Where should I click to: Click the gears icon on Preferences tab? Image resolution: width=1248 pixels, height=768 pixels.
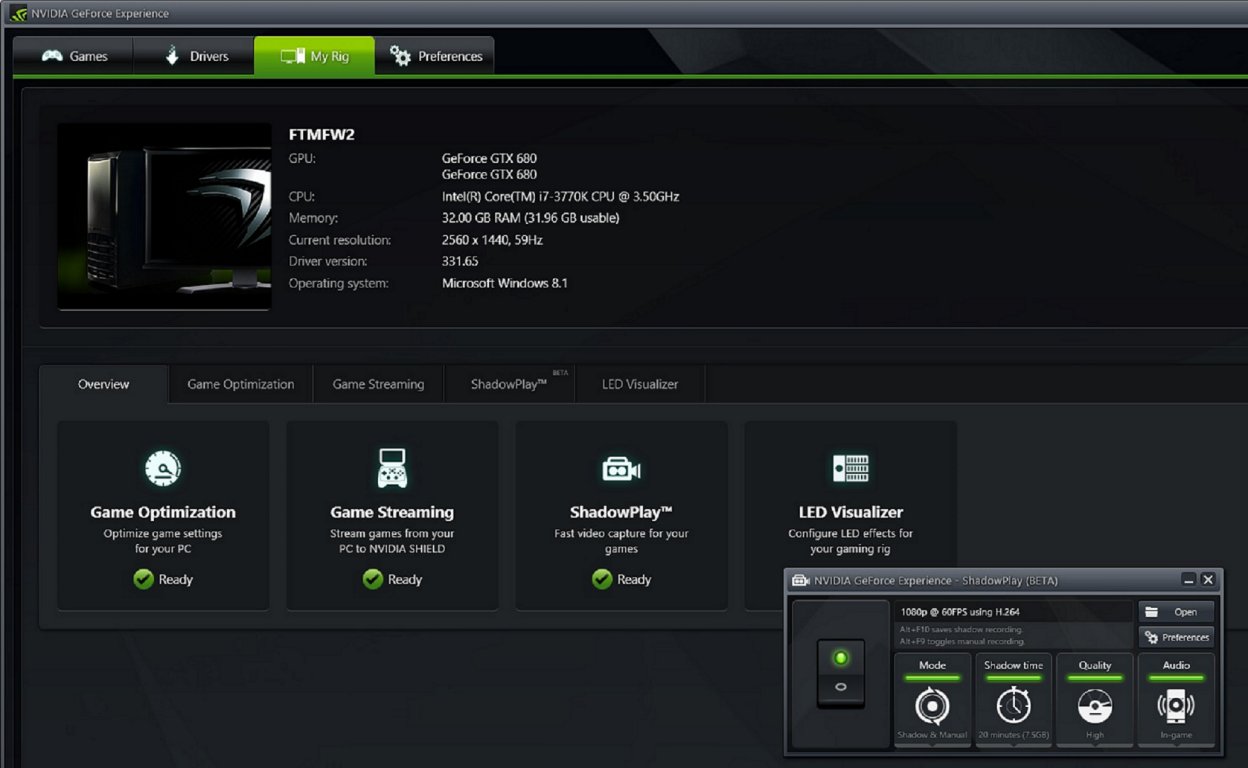click(x=400, y=56)
